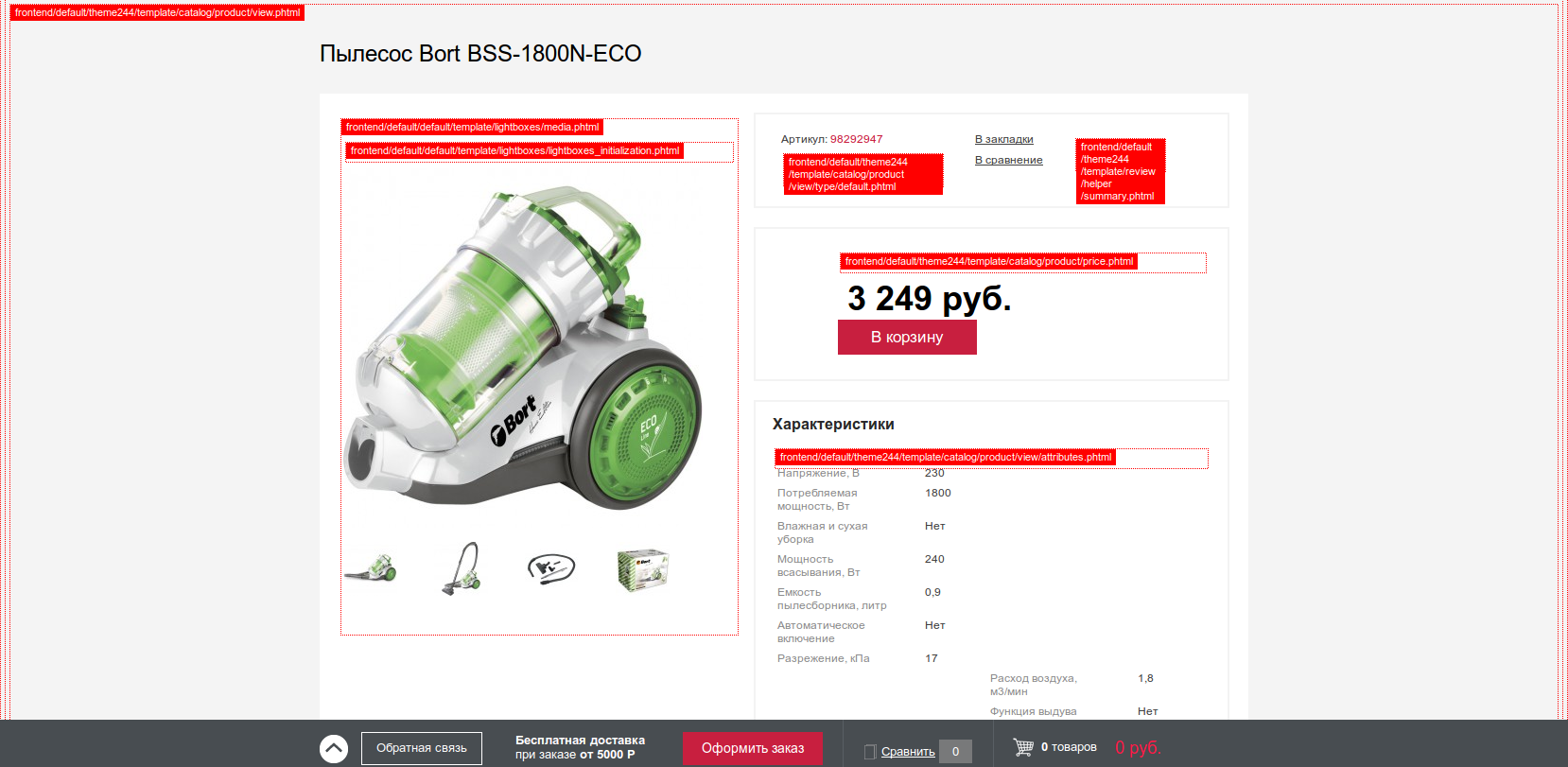Viewport: 1568px width, 767px height.
Task: Select thumbnail showing vacuum accessories
Action: [551, 568]
